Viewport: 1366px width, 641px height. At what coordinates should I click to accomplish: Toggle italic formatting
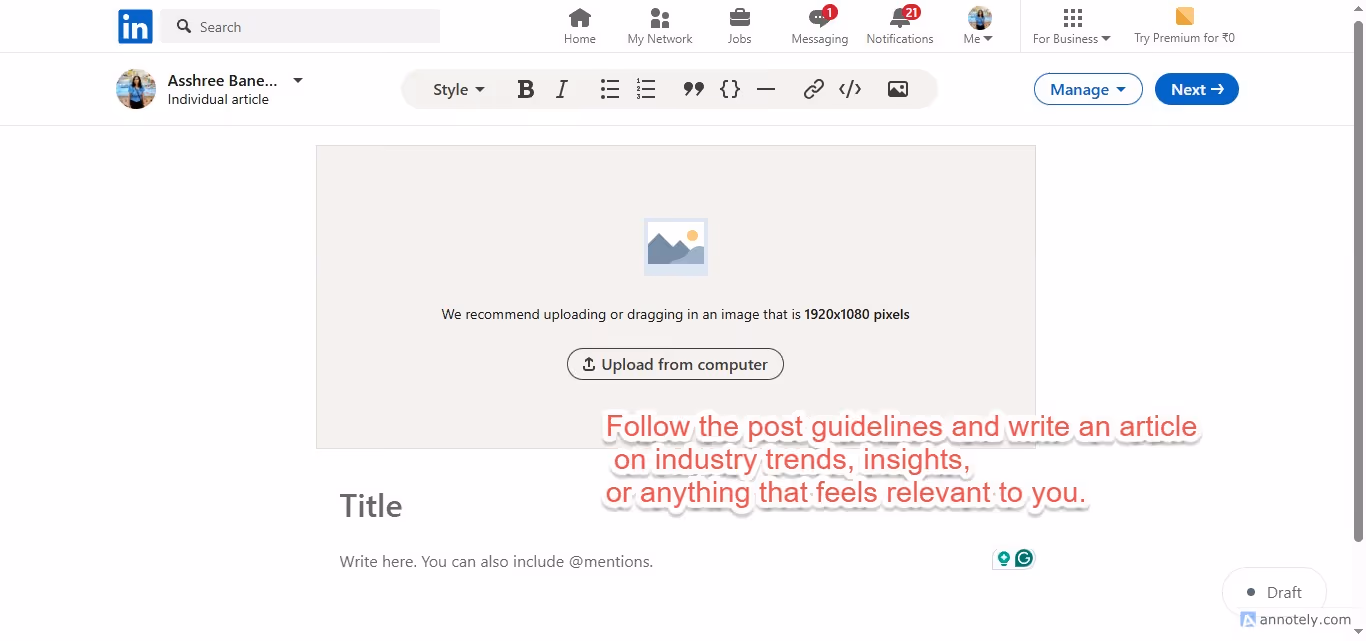562,89
